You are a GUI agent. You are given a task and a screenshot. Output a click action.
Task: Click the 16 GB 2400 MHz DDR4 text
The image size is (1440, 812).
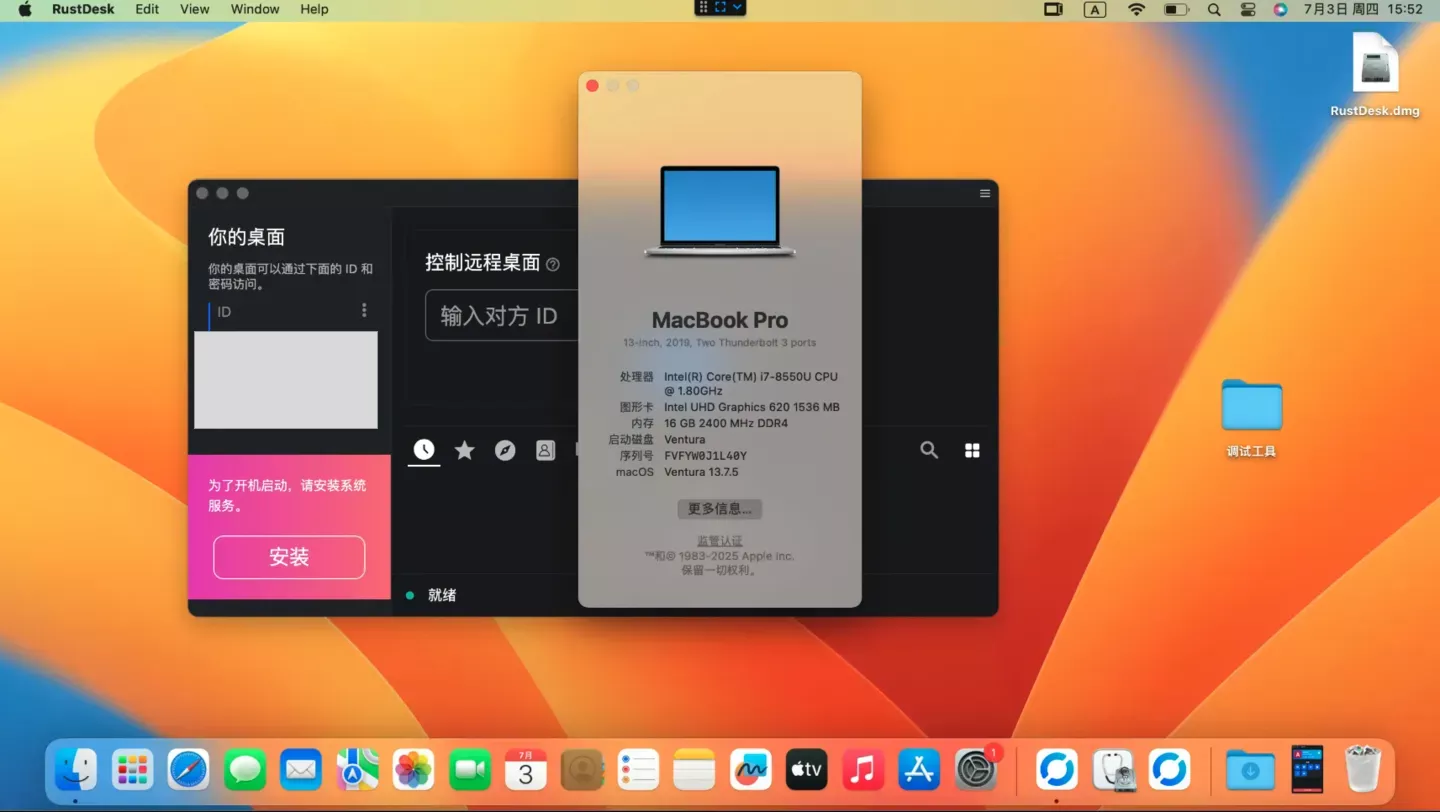tap(726, 424)
